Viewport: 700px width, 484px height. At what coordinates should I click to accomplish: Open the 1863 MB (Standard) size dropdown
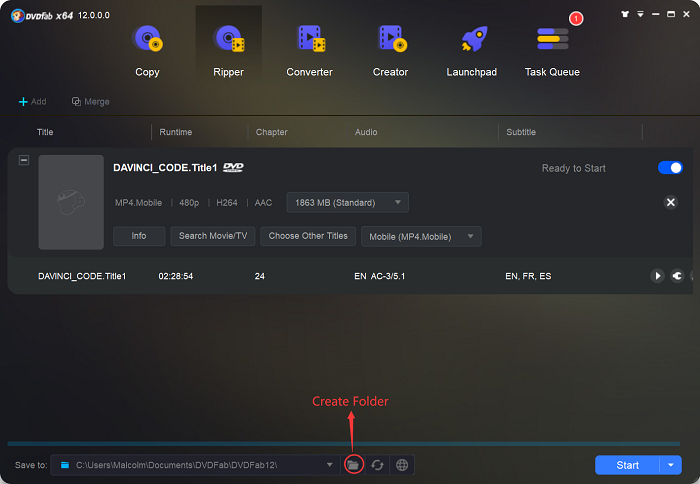coord(347,203)
